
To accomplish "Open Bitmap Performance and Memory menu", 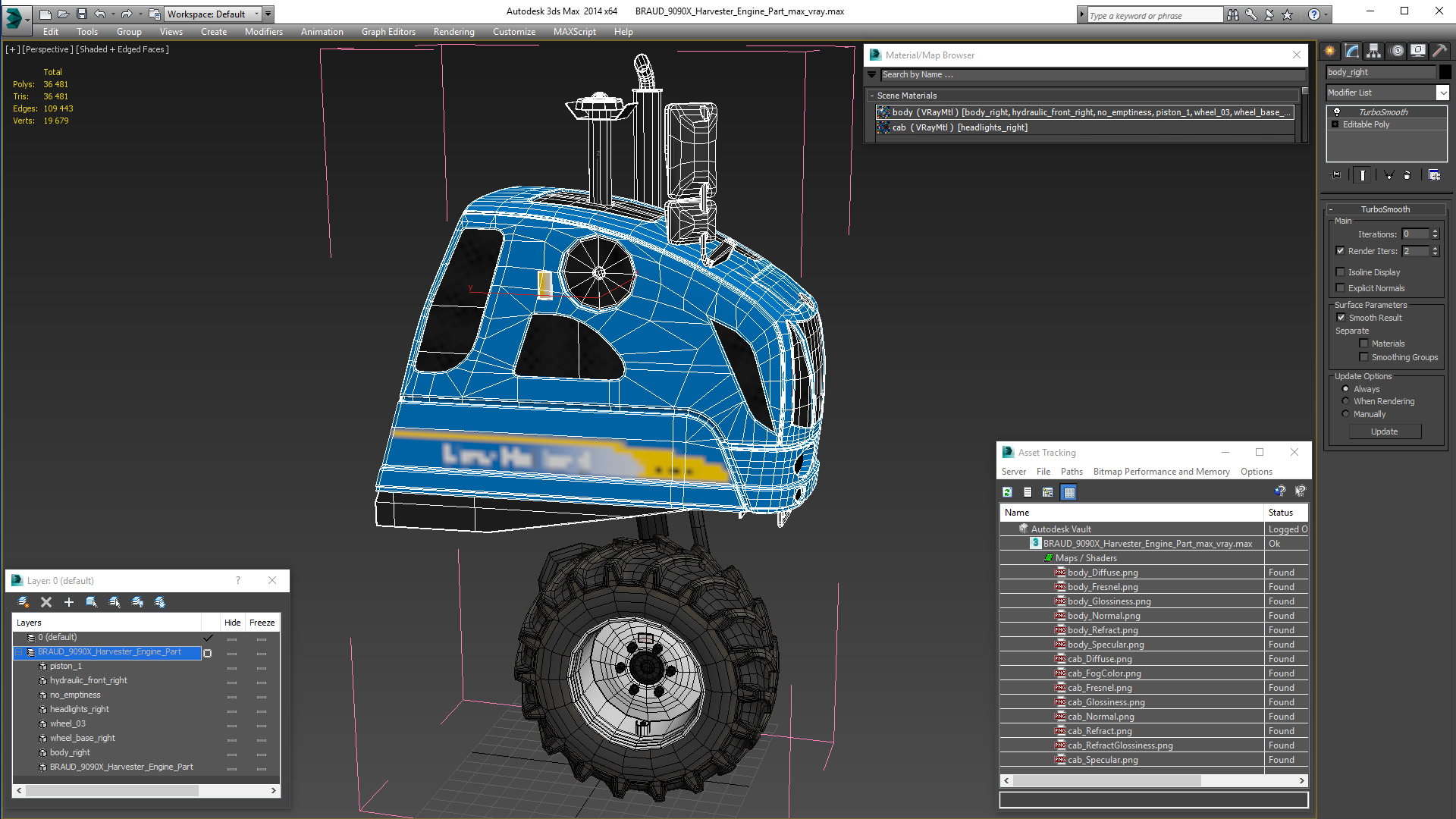I will click(x=1161, y=472).
